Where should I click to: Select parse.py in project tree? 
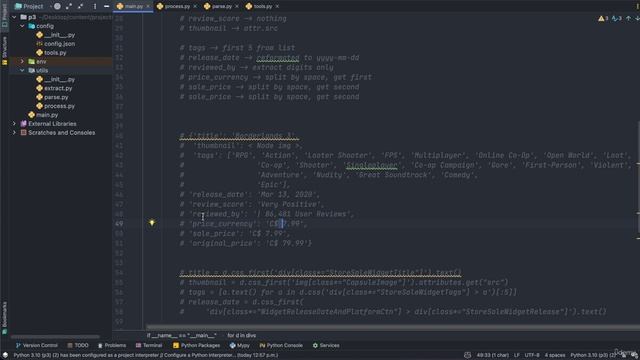56,97
